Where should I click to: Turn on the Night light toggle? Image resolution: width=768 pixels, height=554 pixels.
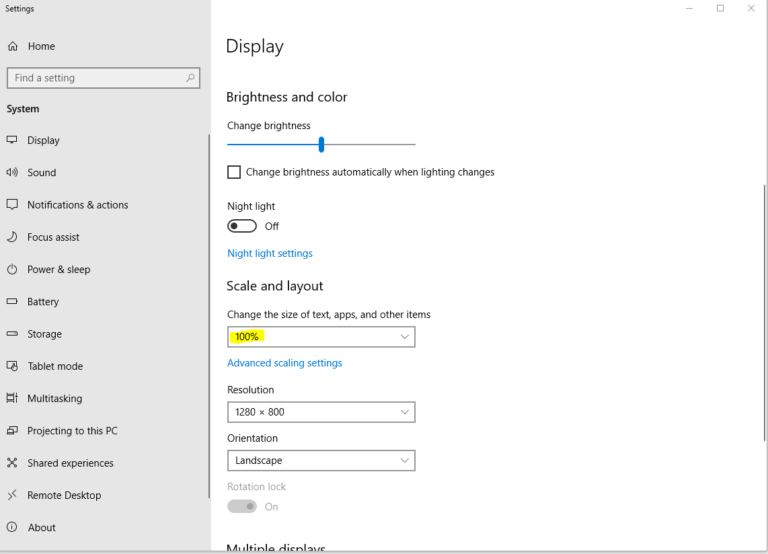pos(242,226)
